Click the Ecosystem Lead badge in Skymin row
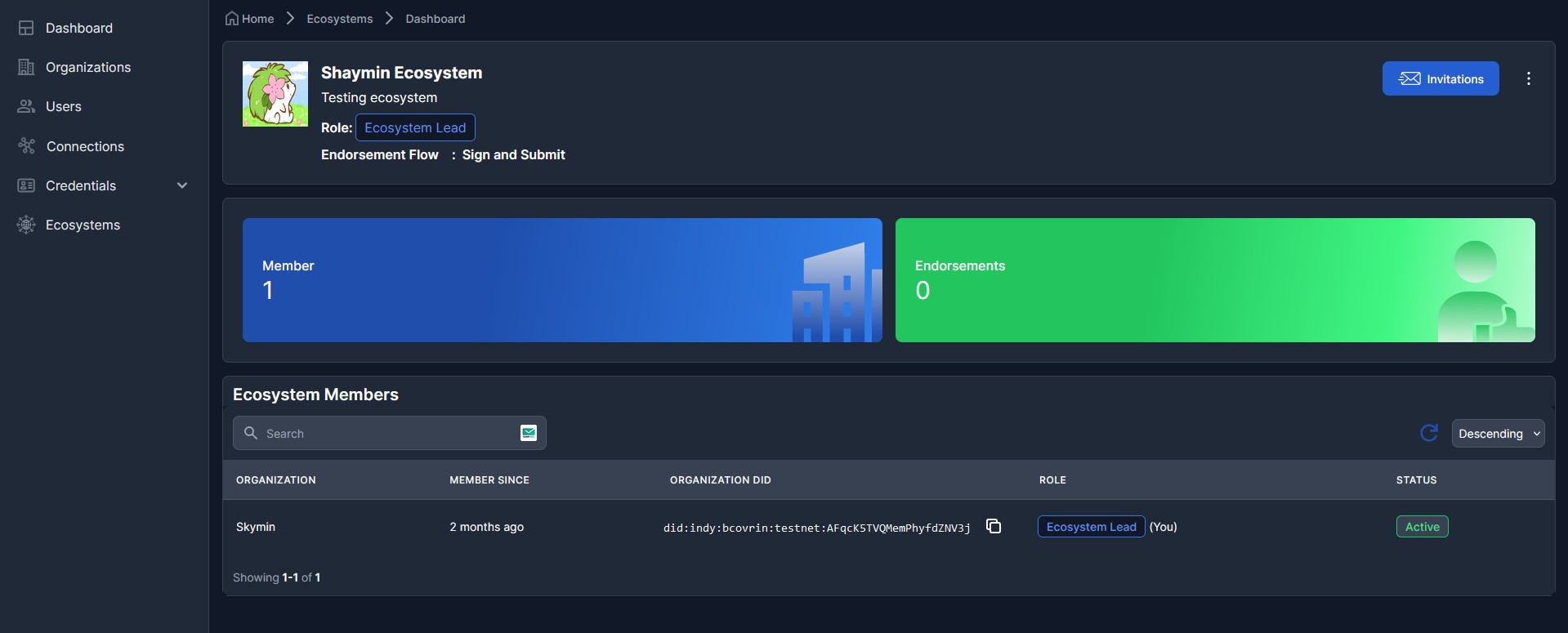 (x=1091, y=527)
